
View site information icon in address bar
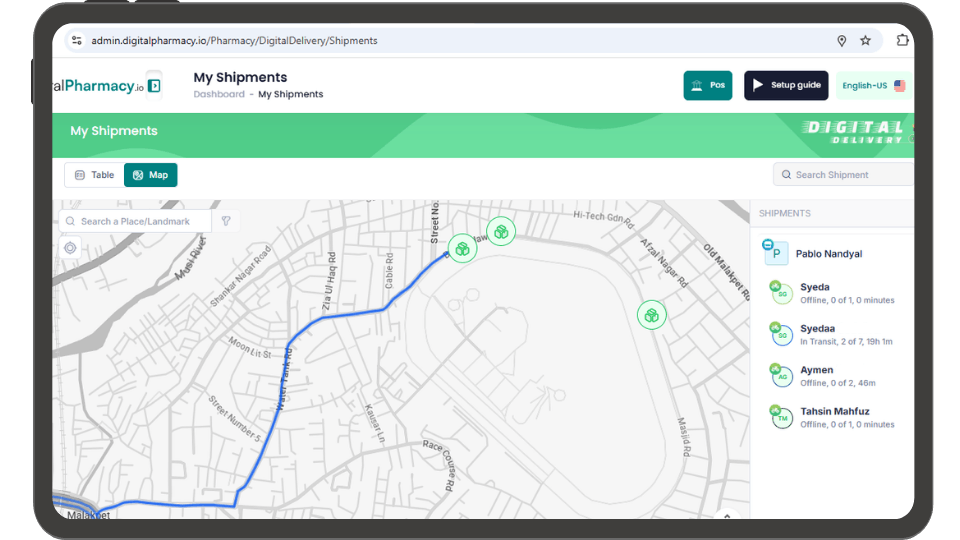click(77, 41)
